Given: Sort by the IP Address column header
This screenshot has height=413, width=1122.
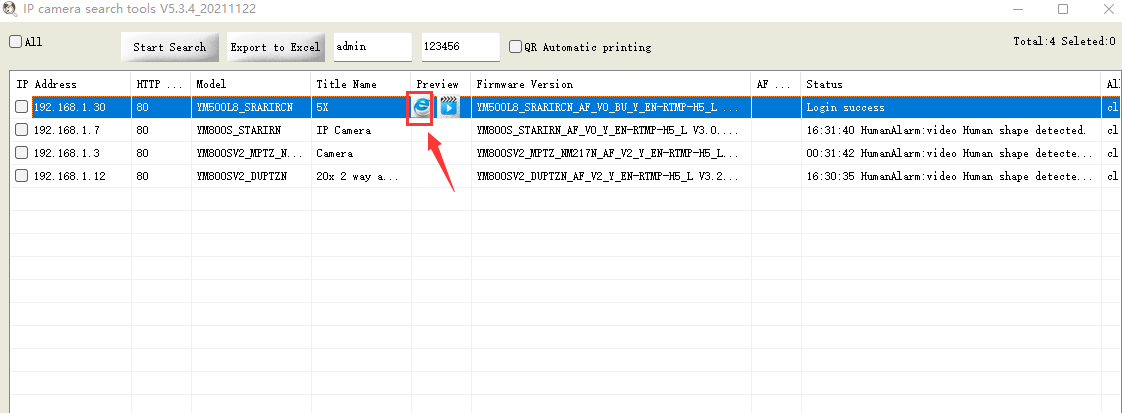Looking at the screenshot, I should (x=70, y=84).
